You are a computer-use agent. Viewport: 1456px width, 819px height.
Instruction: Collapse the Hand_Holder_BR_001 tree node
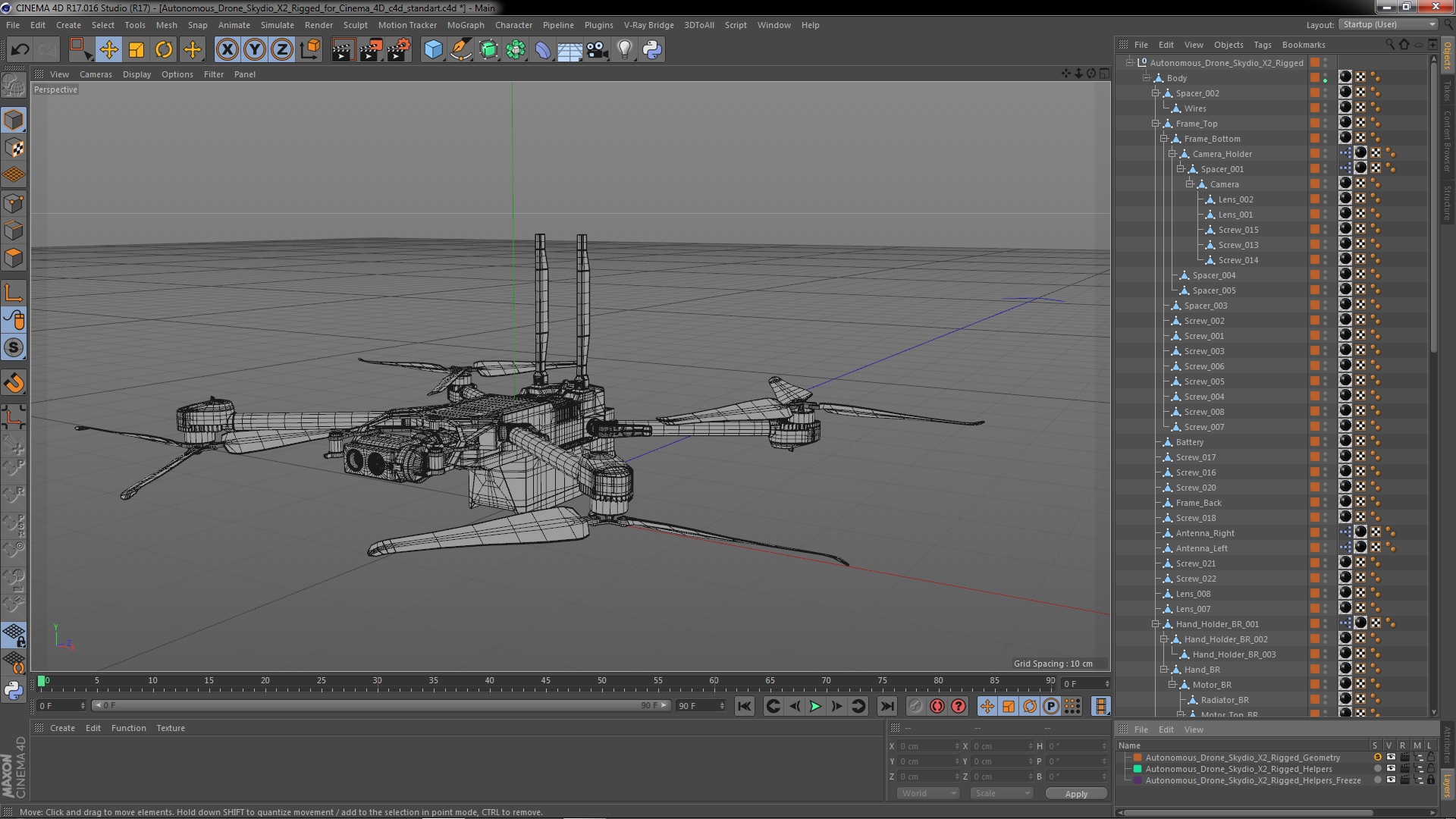pos(1155,623)
